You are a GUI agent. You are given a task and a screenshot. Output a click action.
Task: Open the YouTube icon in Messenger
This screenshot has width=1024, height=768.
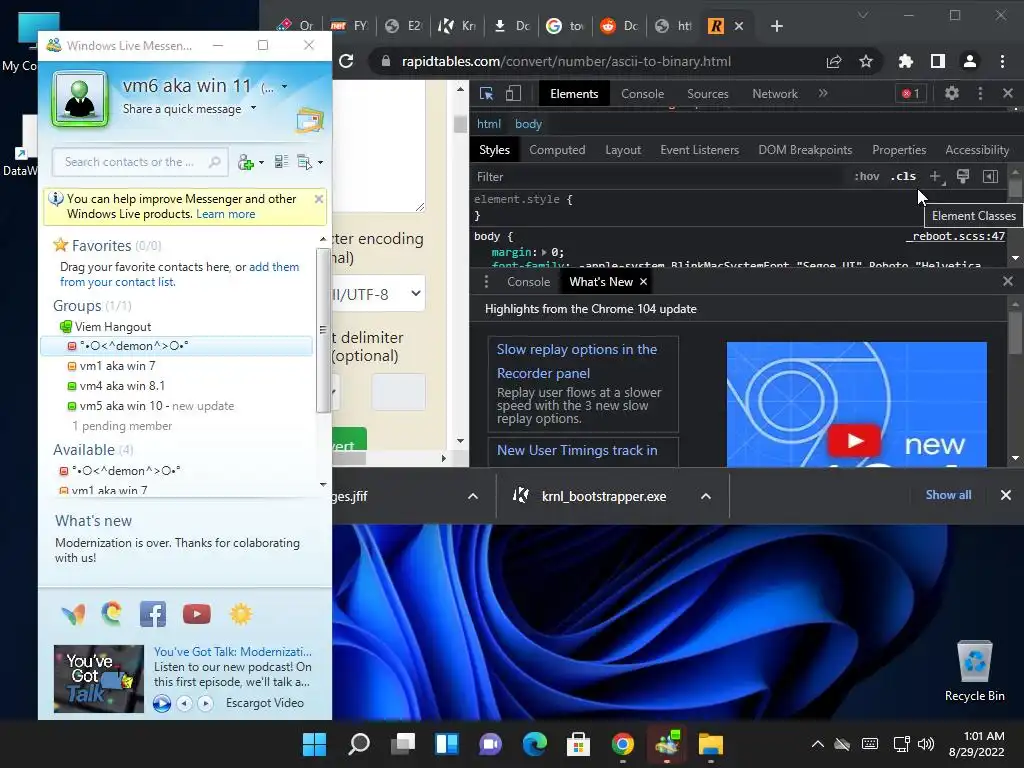click(x=197, y=614)
